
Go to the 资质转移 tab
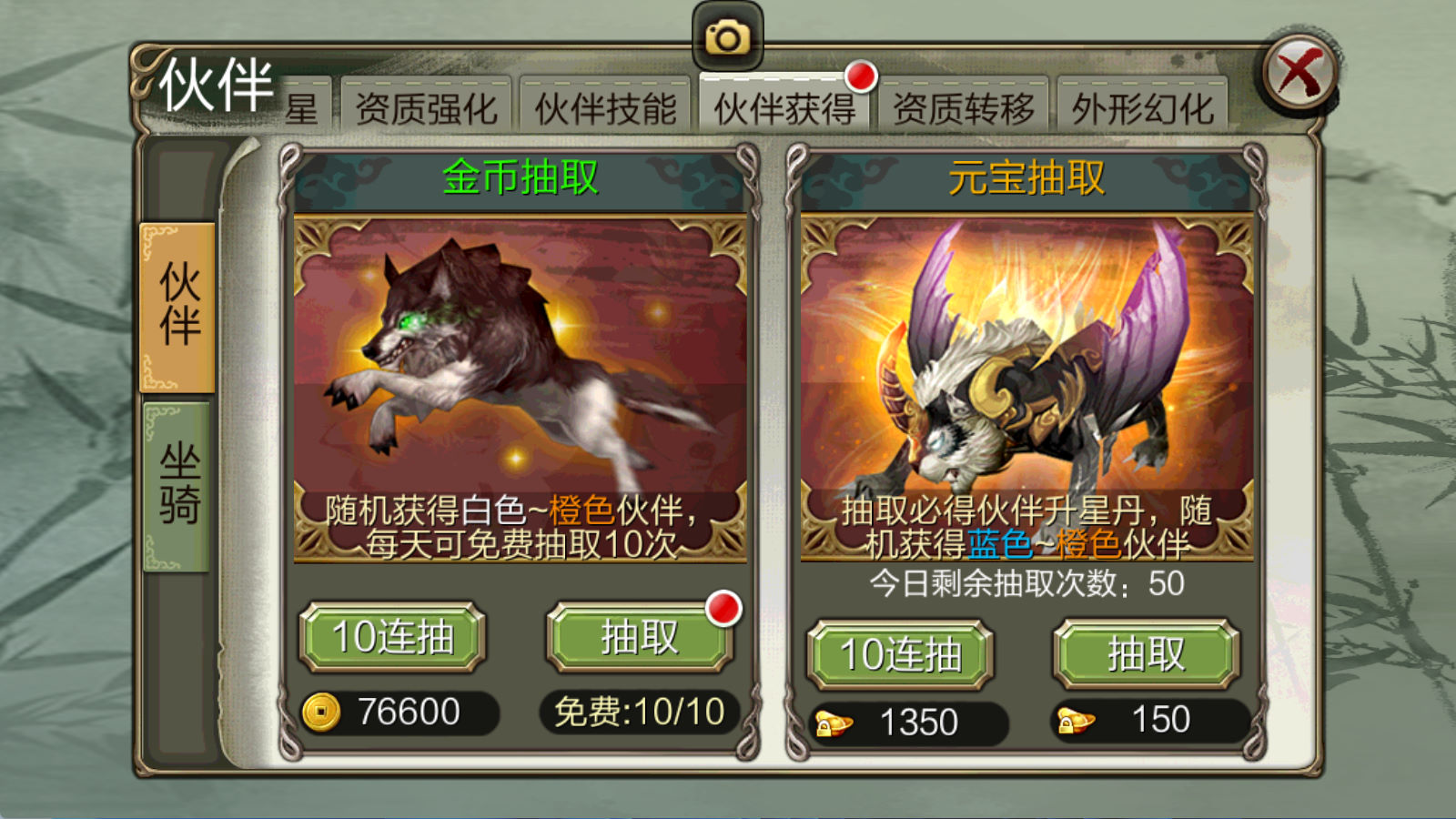964,107
